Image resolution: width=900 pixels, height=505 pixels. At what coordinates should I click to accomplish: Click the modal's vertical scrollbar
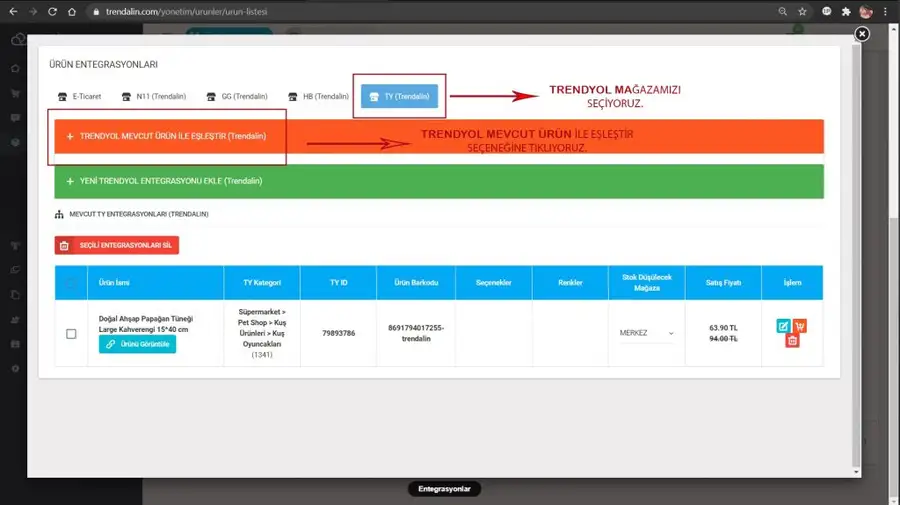coord(856,255)
